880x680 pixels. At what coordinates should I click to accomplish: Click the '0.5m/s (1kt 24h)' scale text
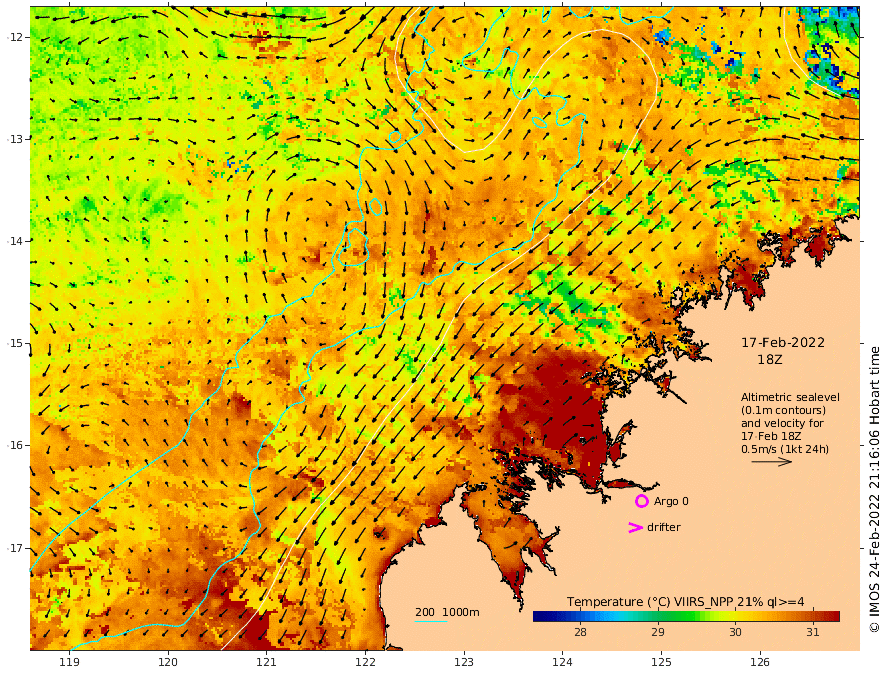pyautogui.click(x=785, y=449)
